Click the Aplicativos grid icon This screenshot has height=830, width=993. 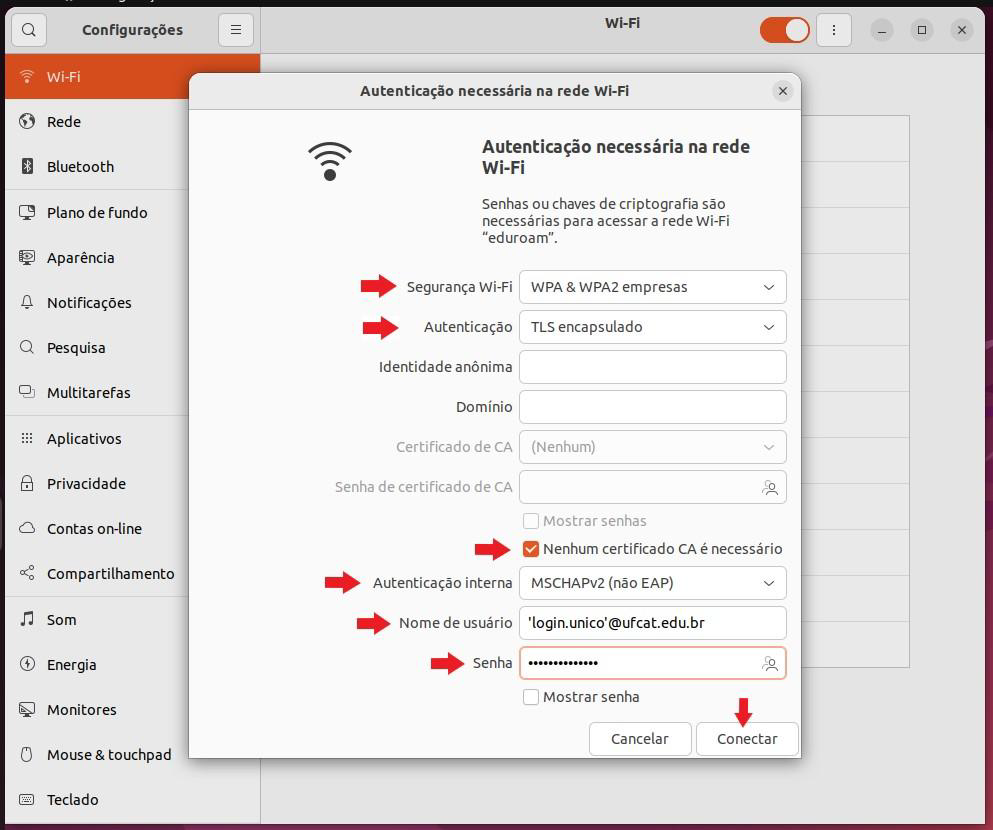(27, 439)
